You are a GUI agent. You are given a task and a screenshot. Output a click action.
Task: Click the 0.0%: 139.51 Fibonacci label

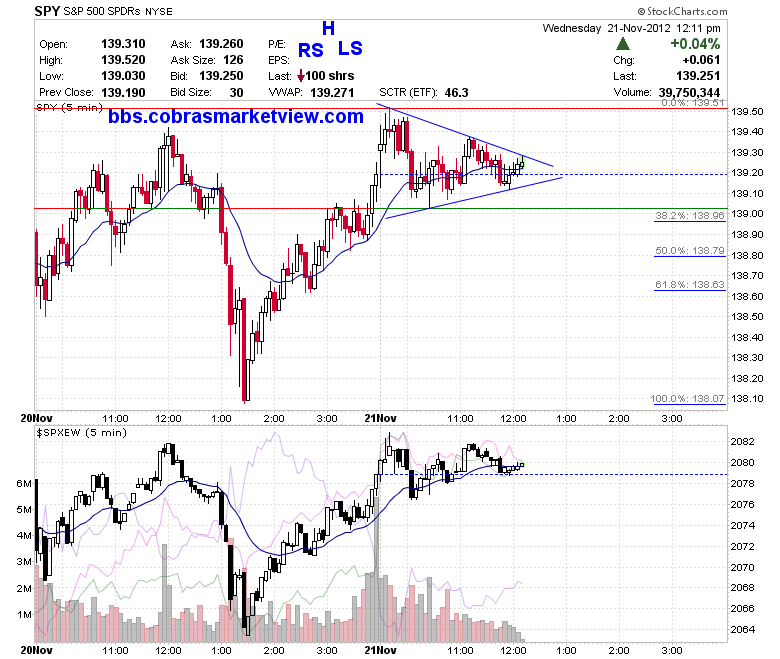693,103
